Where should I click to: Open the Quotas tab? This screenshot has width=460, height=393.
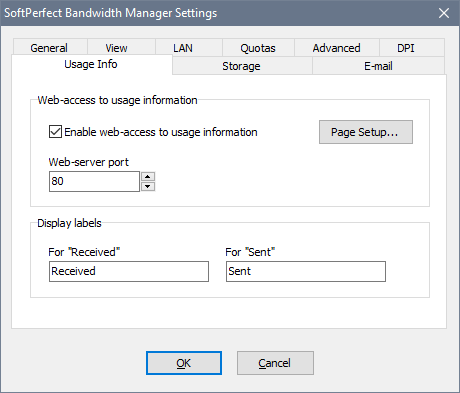[x=258, y=48]
